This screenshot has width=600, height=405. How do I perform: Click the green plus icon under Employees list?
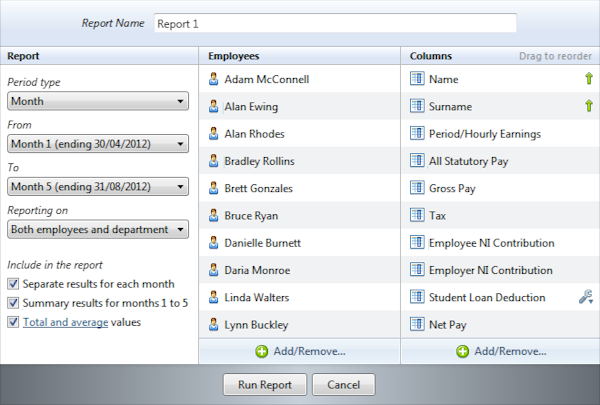[x=262, y=351]
